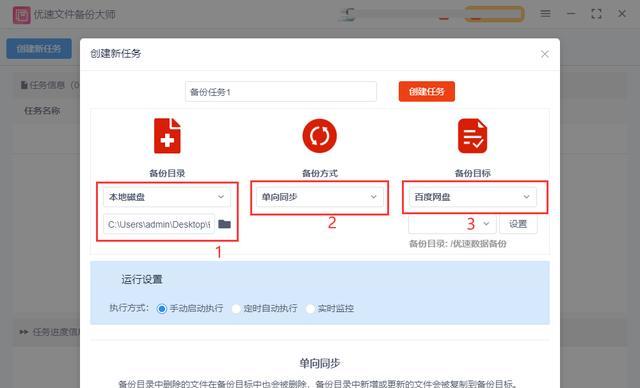Open the hamburger menu in title bar

point(545,14)
